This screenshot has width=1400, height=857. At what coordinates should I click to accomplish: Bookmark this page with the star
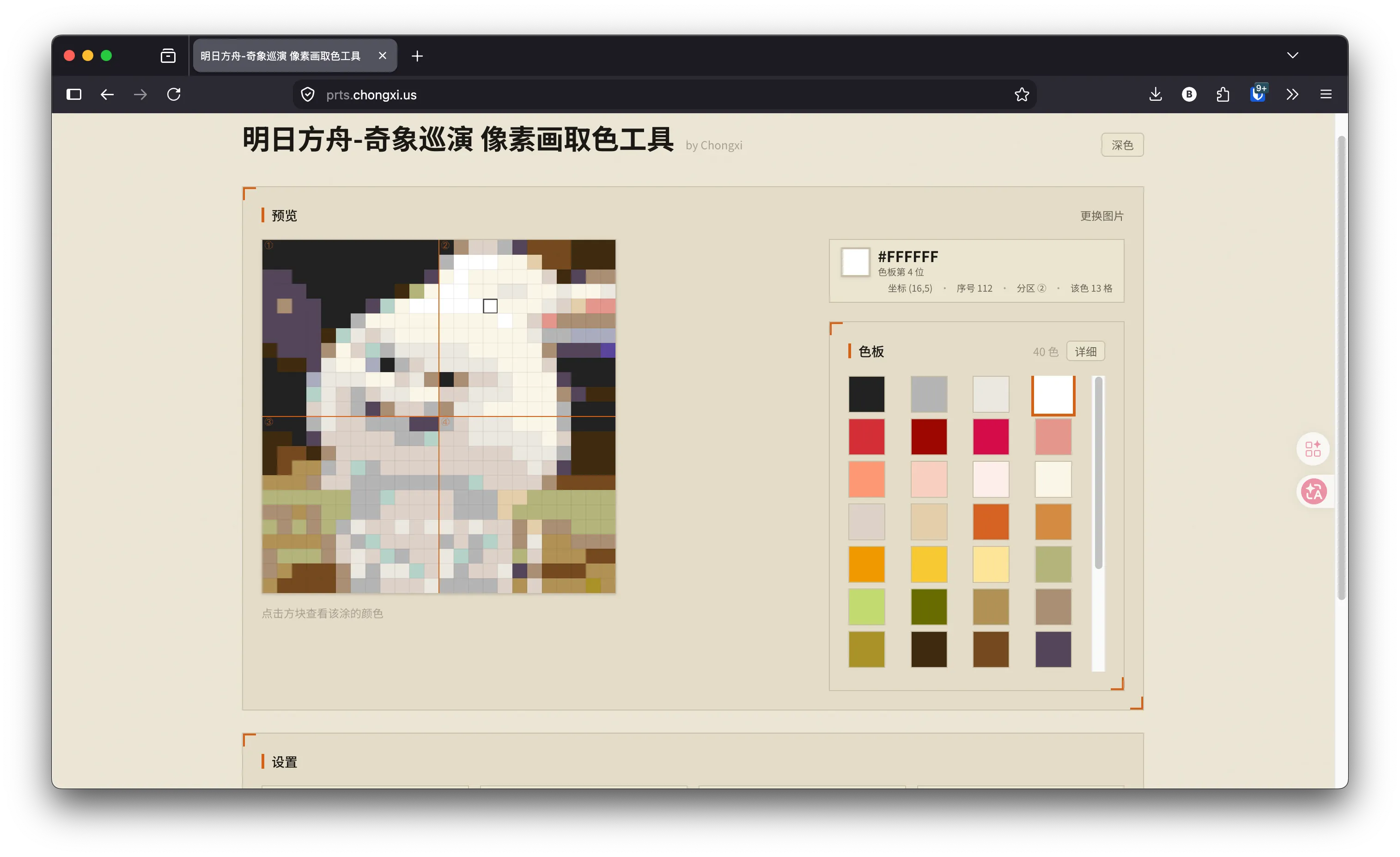1022,94
